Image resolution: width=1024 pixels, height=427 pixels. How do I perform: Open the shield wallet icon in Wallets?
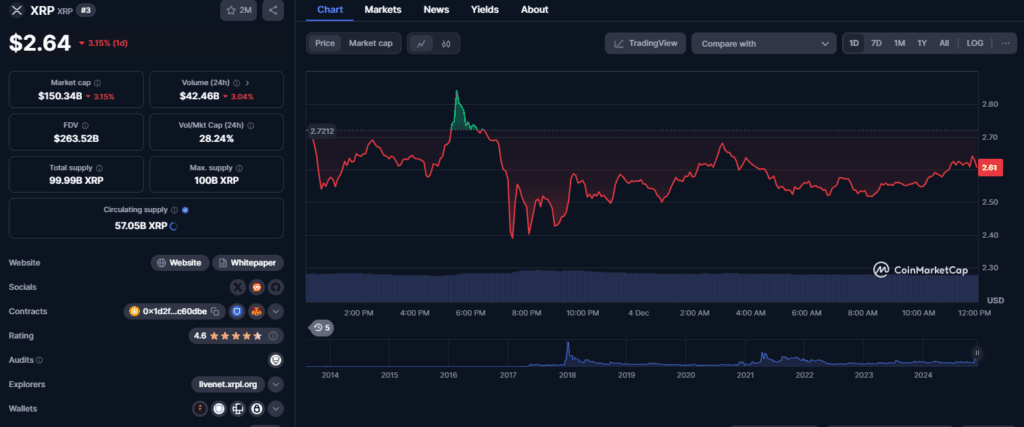point(219,409)
